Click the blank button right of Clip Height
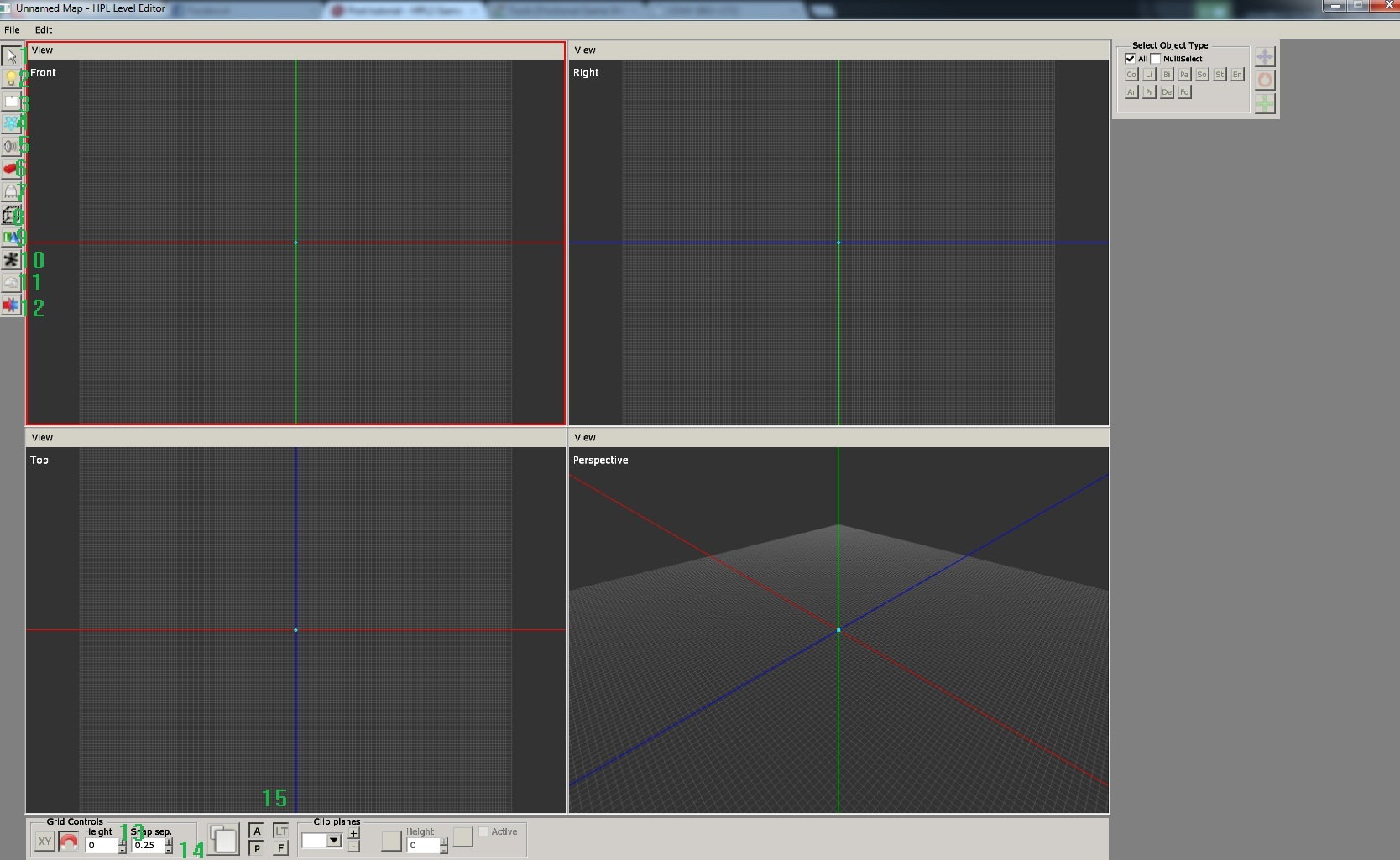 coord(463,837)
